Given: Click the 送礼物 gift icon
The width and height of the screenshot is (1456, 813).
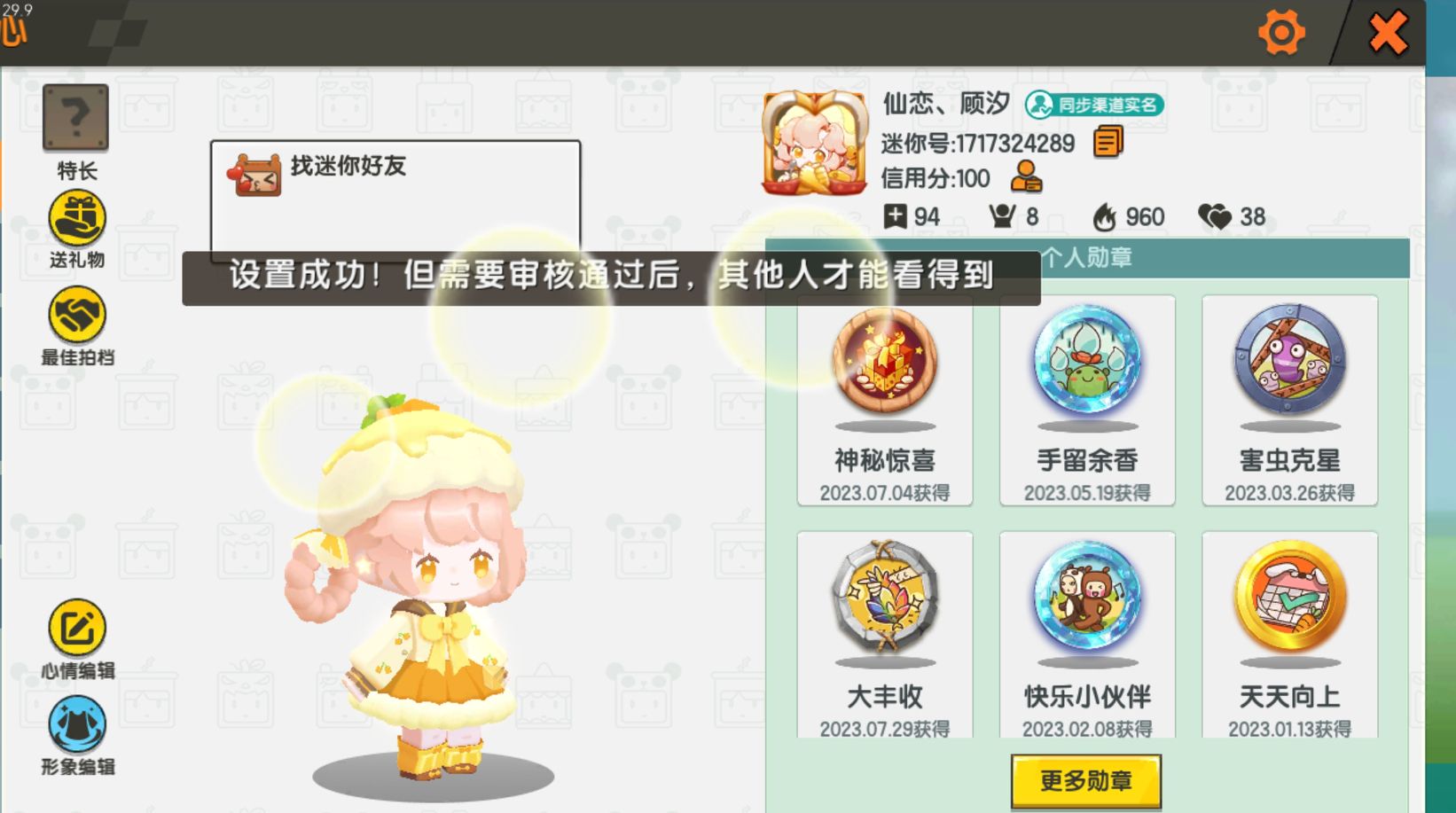Looking at the screenshot, I should point(76,219).
